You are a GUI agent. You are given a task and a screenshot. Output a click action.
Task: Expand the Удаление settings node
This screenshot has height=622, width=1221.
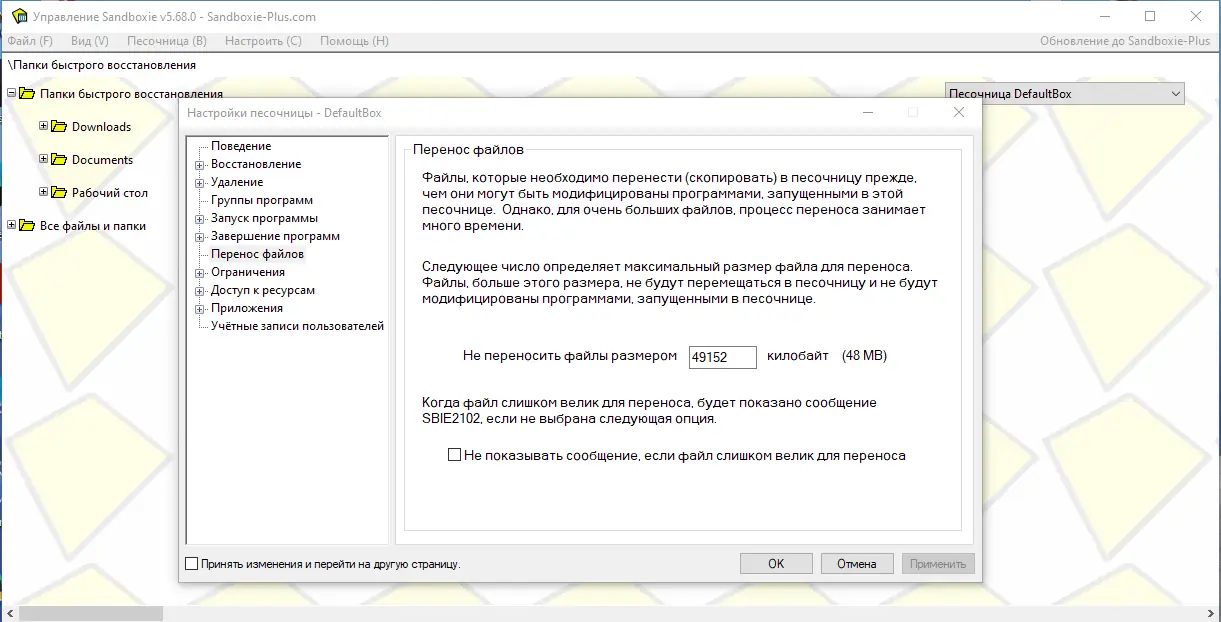point(200,183)
